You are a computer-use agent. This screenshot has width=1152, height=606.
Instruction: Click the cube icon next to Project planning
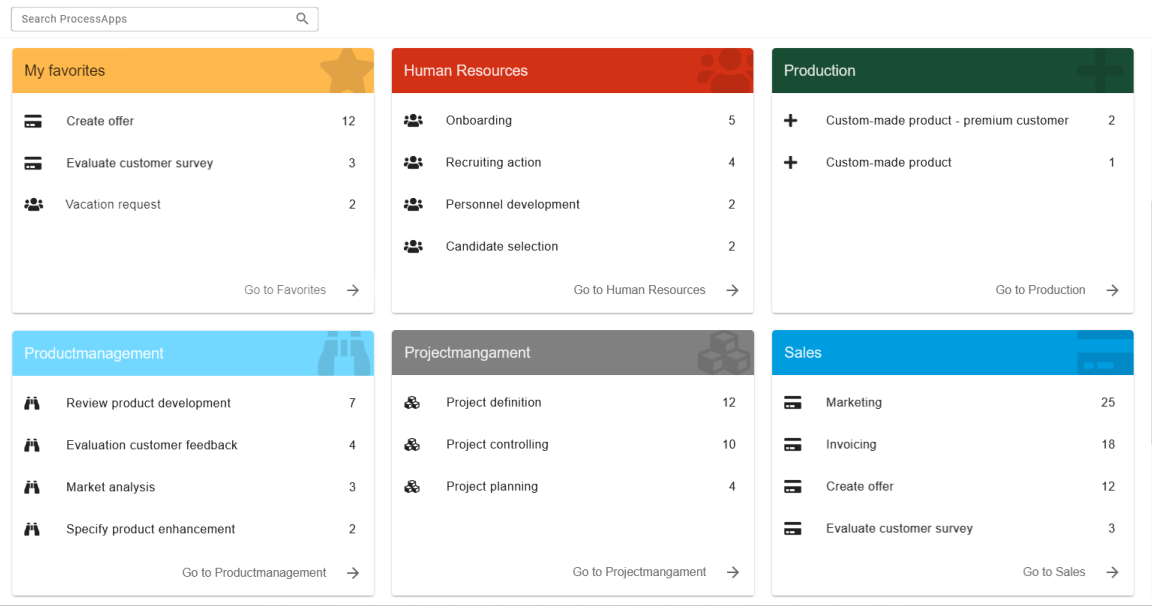pos(414,486)
